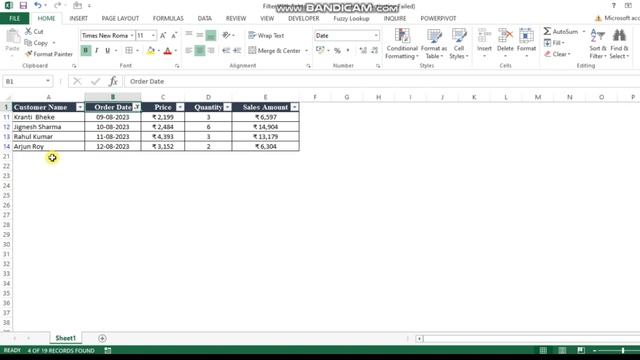Open the number format Date dropdown
This screenshot has height=360, width=640.
pyautogui.click(x=376, y=36)
